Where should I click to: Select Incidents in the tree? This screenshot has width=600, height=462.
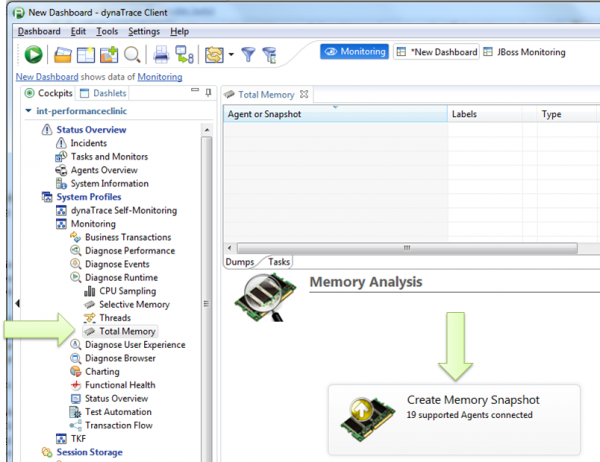click(x=88, y=143)
